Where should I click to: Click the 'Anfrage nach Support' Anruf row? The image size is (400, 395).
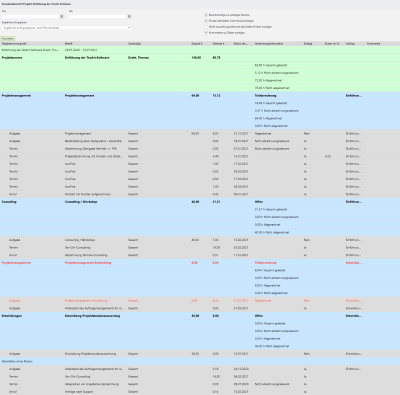tap(200, 392)
